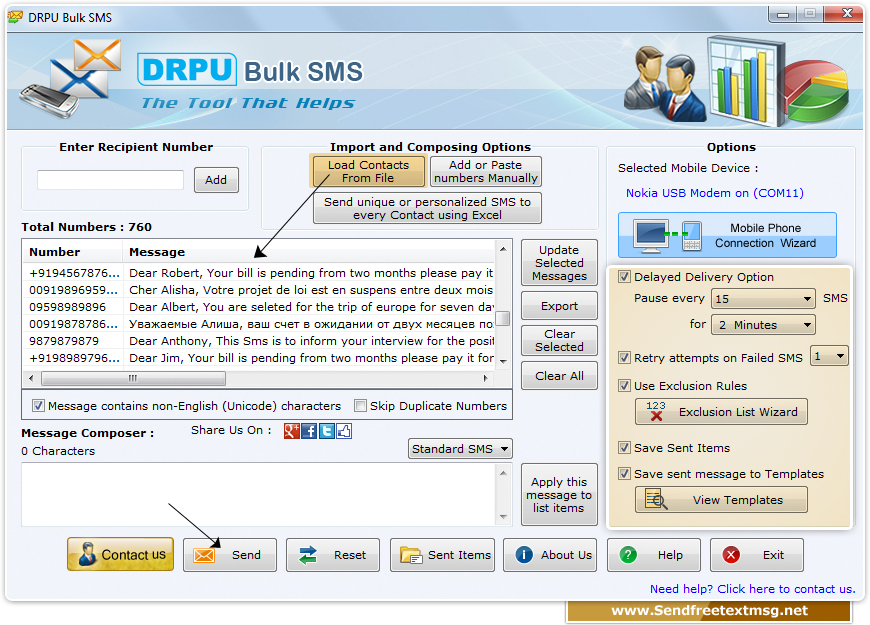The image size is (870, 625).
Task: Click contact list vertical scroll up arrow
Action: click(503, 249)
